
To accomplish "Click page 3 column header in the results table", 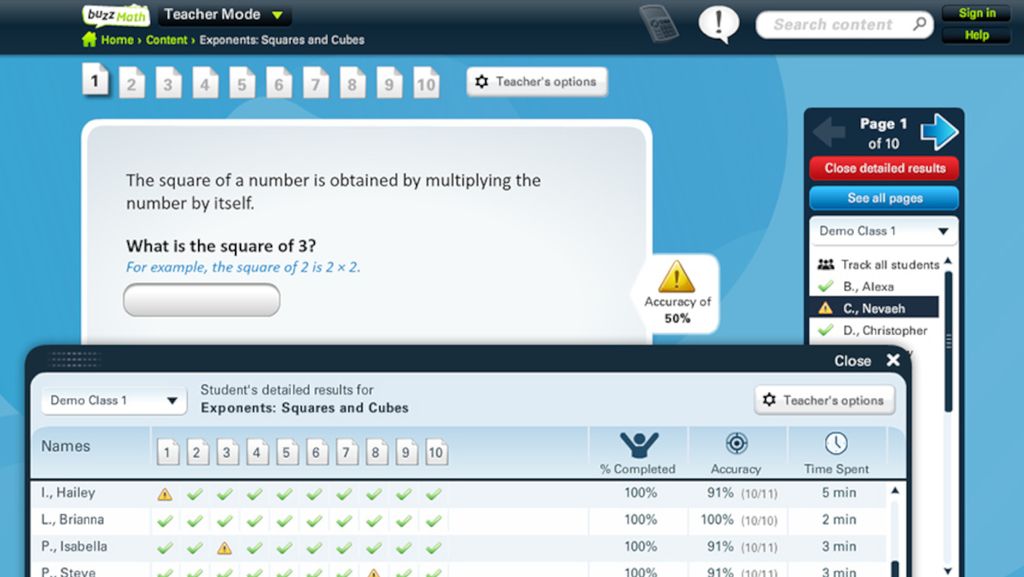I will click(227, 452).
